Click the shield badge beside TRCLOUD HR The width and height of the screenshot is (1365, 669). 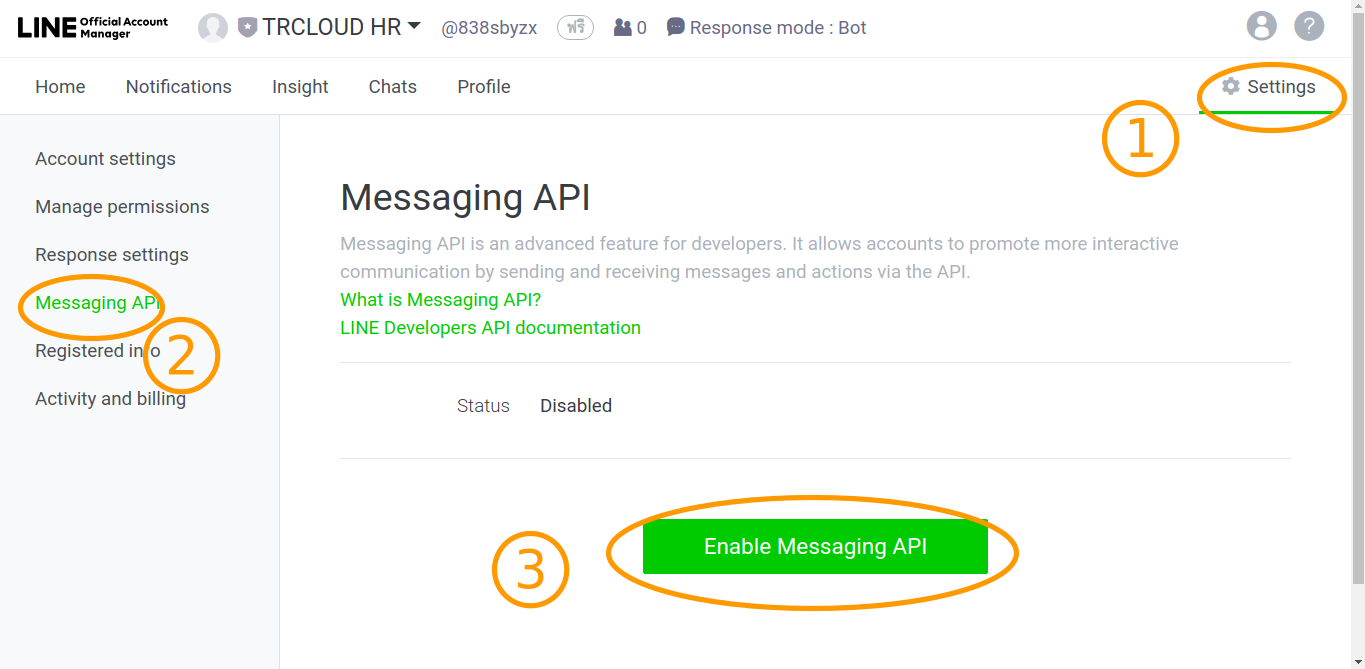coord(247,28)
